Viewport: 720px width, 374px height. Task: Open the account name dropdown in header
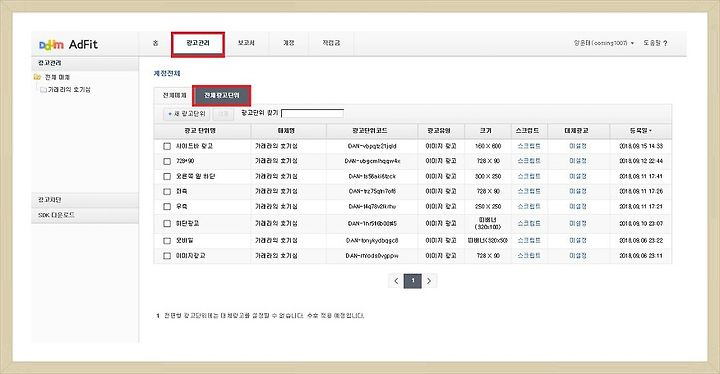point(603,43)
